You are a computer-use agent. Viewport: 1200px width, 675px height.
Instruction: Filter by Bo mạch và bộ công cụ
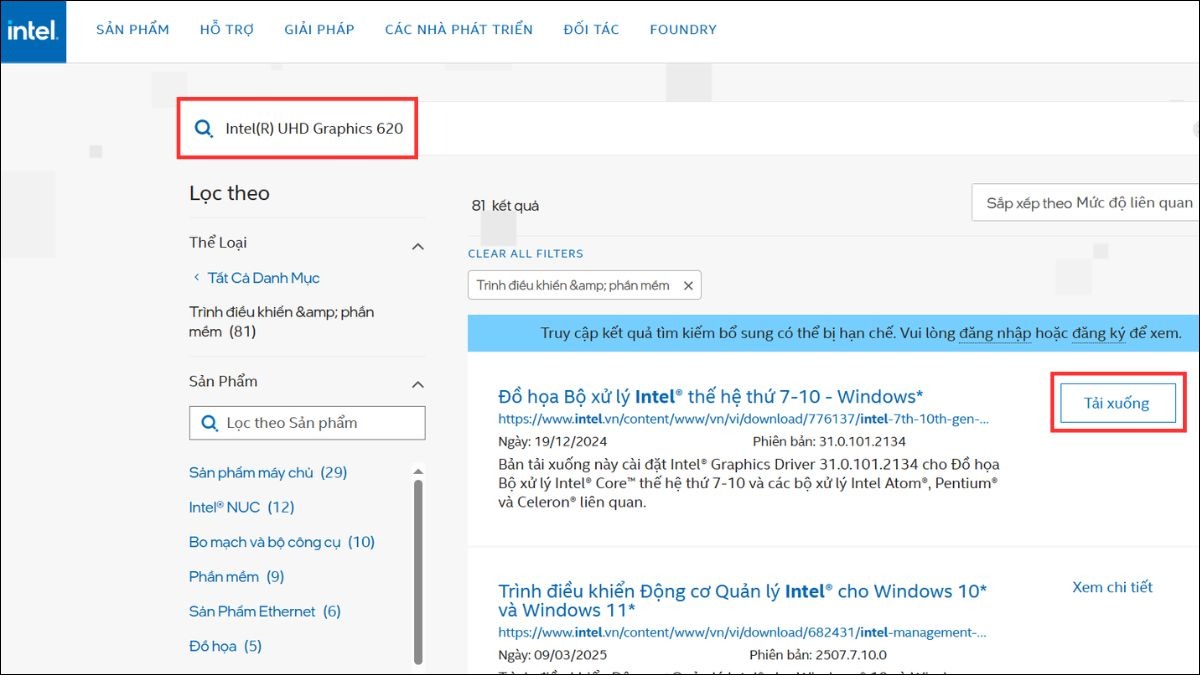(282, 542)
